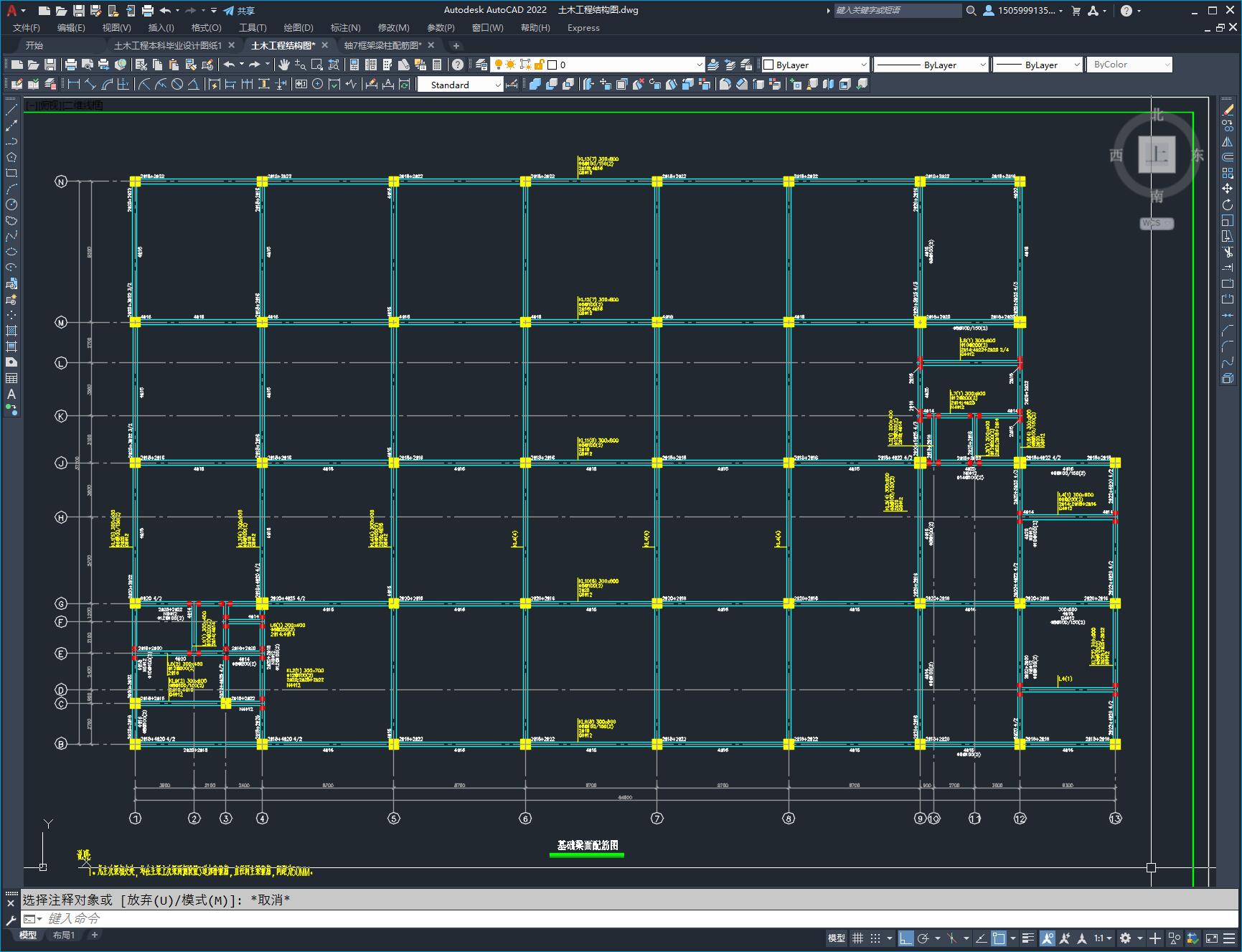This screenshot has height=952, width=1242.
Task: Click the add layout plus button
Action: pyautogui.click(x=94, y=935)
